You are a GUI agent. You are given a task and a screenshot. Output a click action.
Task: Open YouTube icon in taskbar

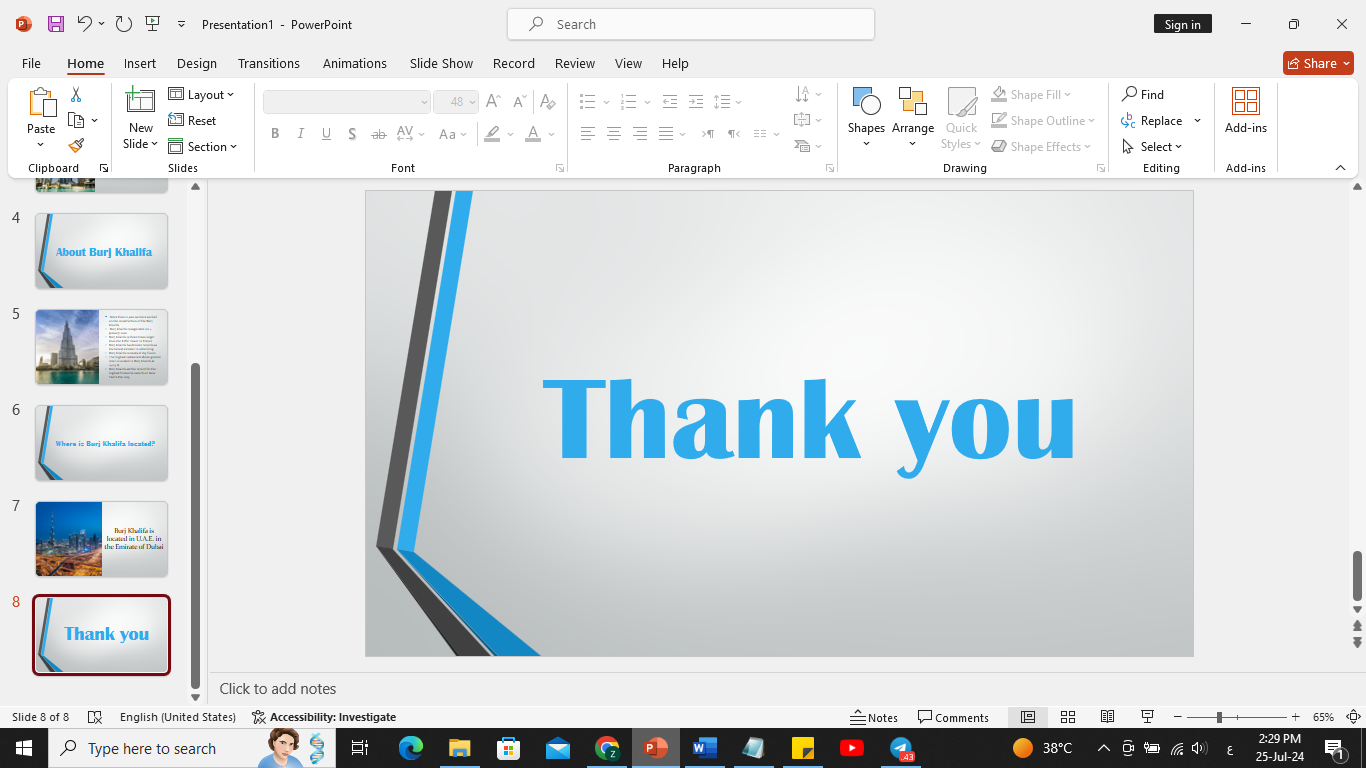(851, 748)
